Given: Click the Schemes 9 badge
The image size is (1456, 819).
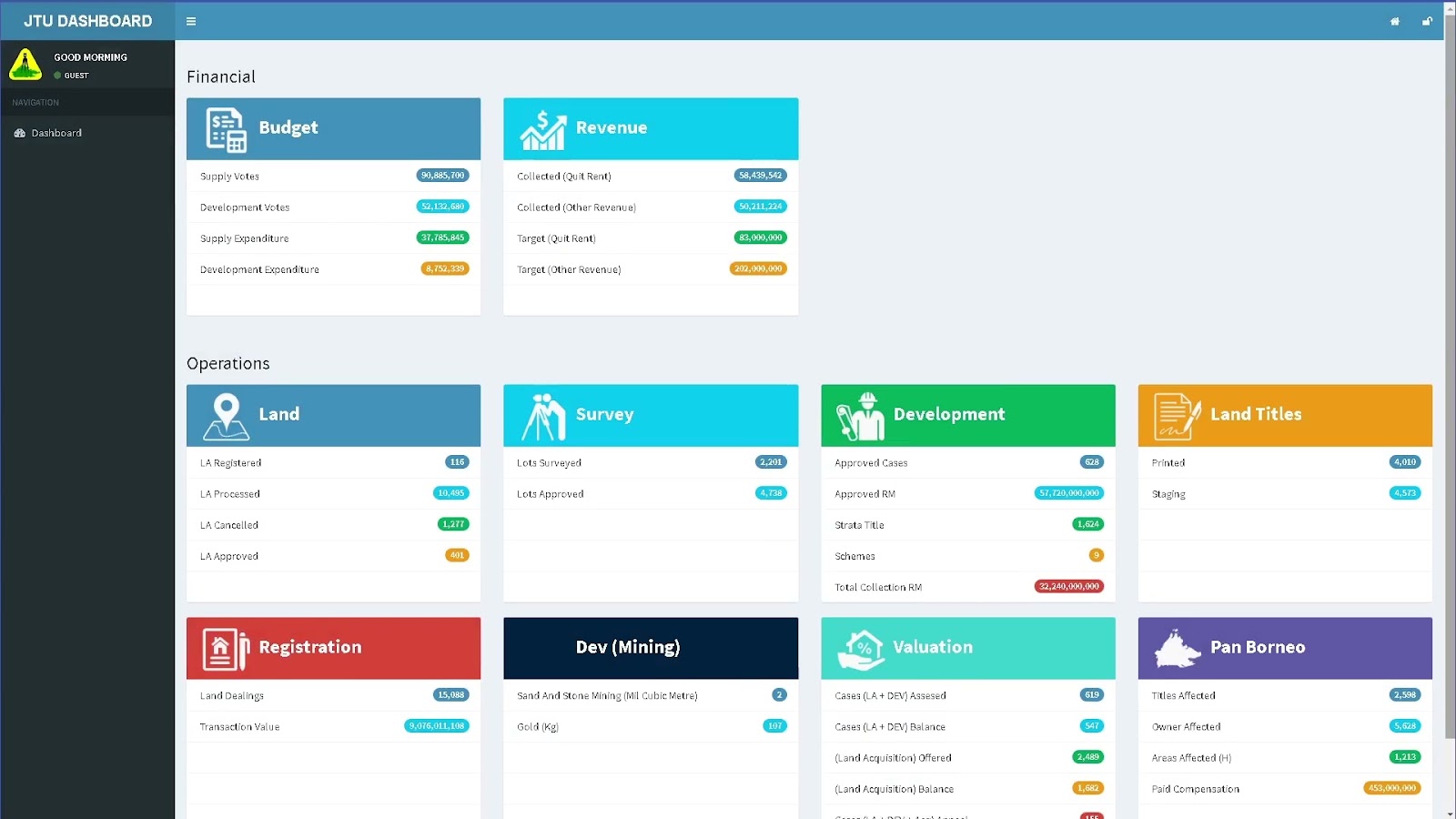Looking at the screenshot, I should pyautogui.click(x=1096, y=555).
